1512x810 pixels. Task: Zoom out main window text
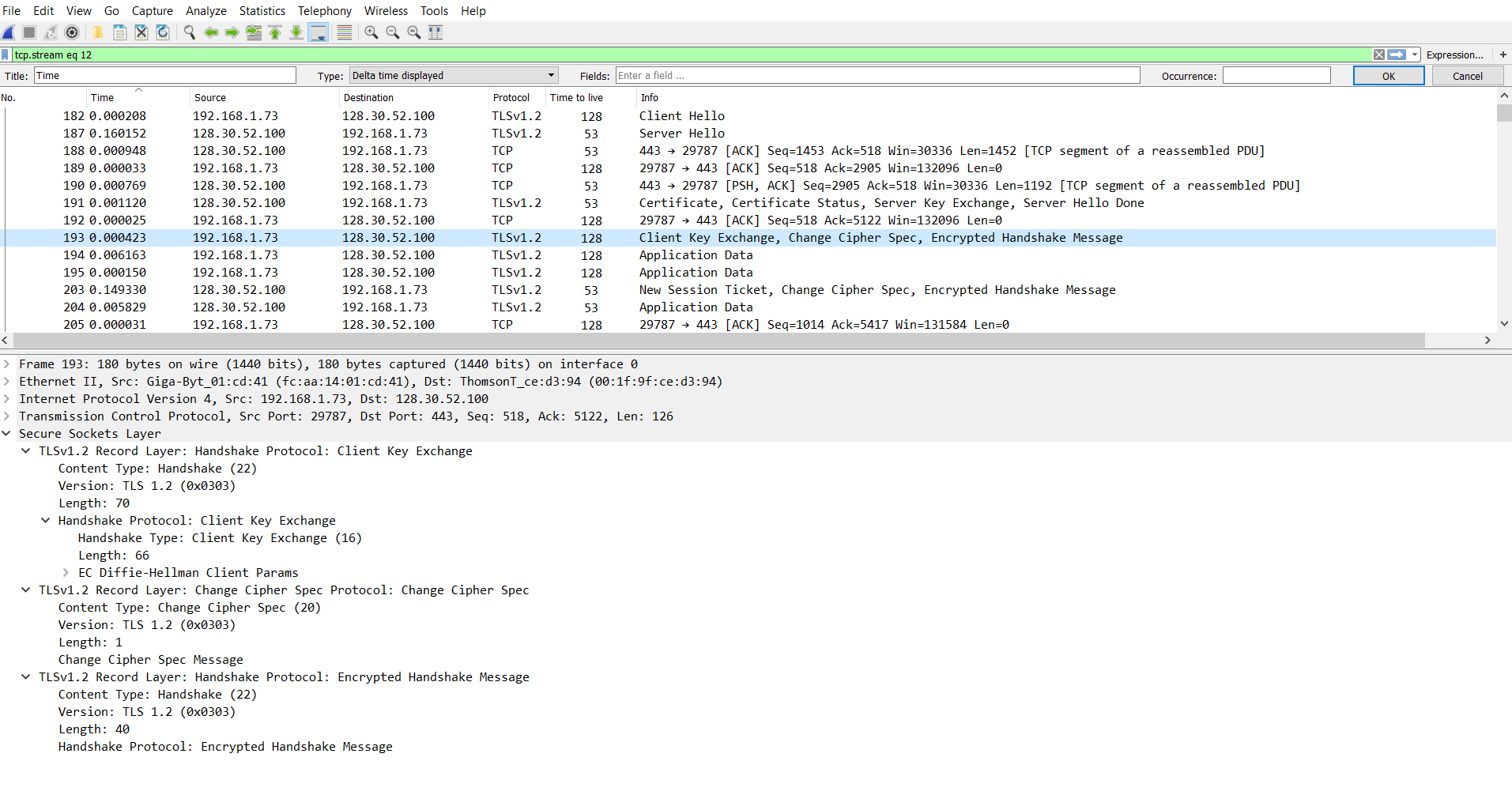tap(393, 32)
